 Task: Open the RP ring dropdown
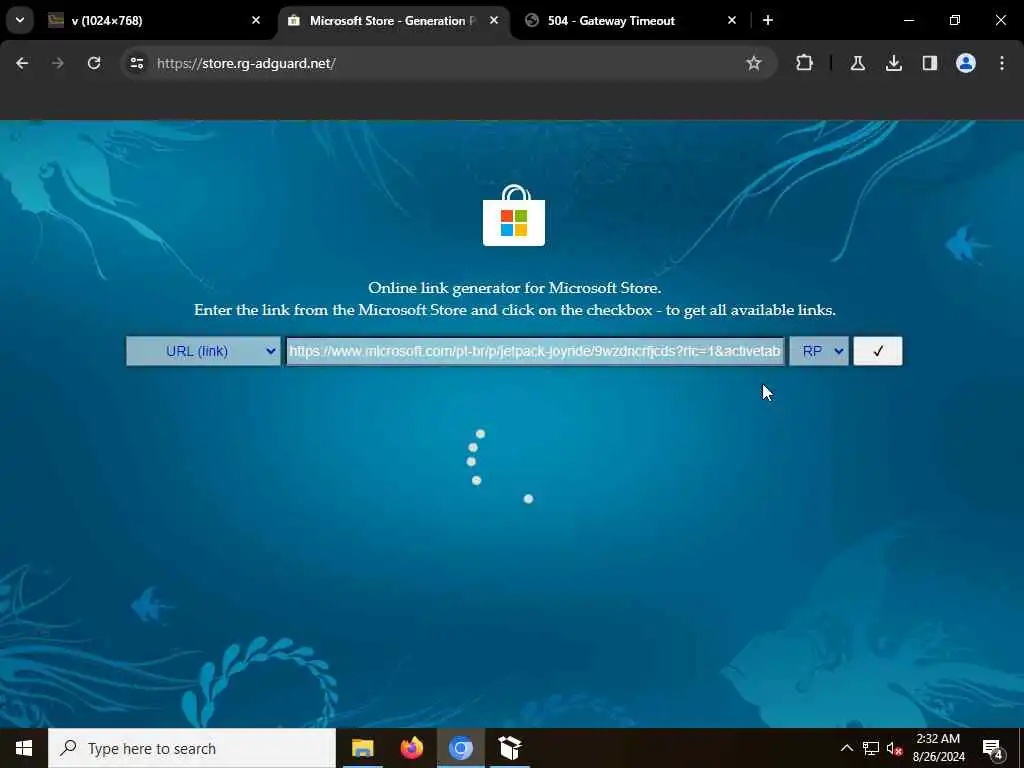click(819, 351)
